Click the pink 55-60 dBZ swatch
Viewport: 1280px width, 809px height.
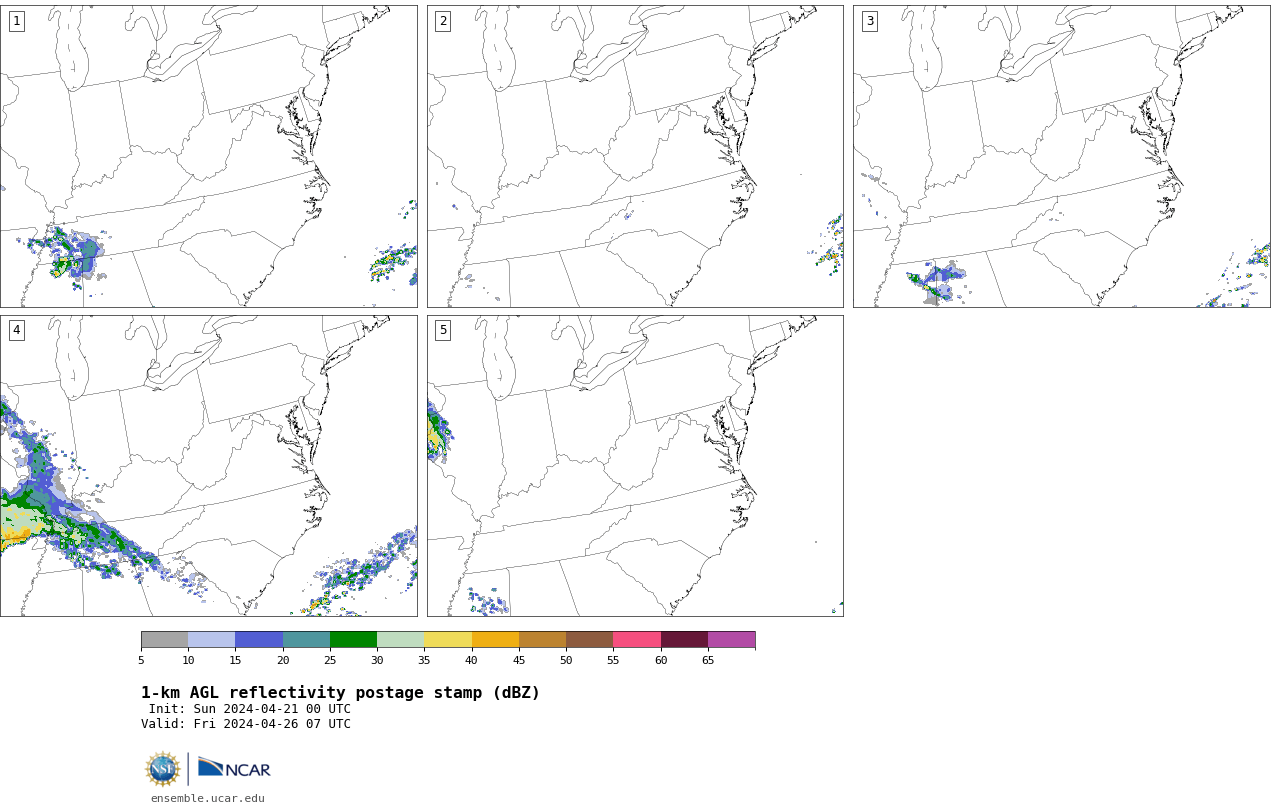pyautogui.click(x=637, y=640)
